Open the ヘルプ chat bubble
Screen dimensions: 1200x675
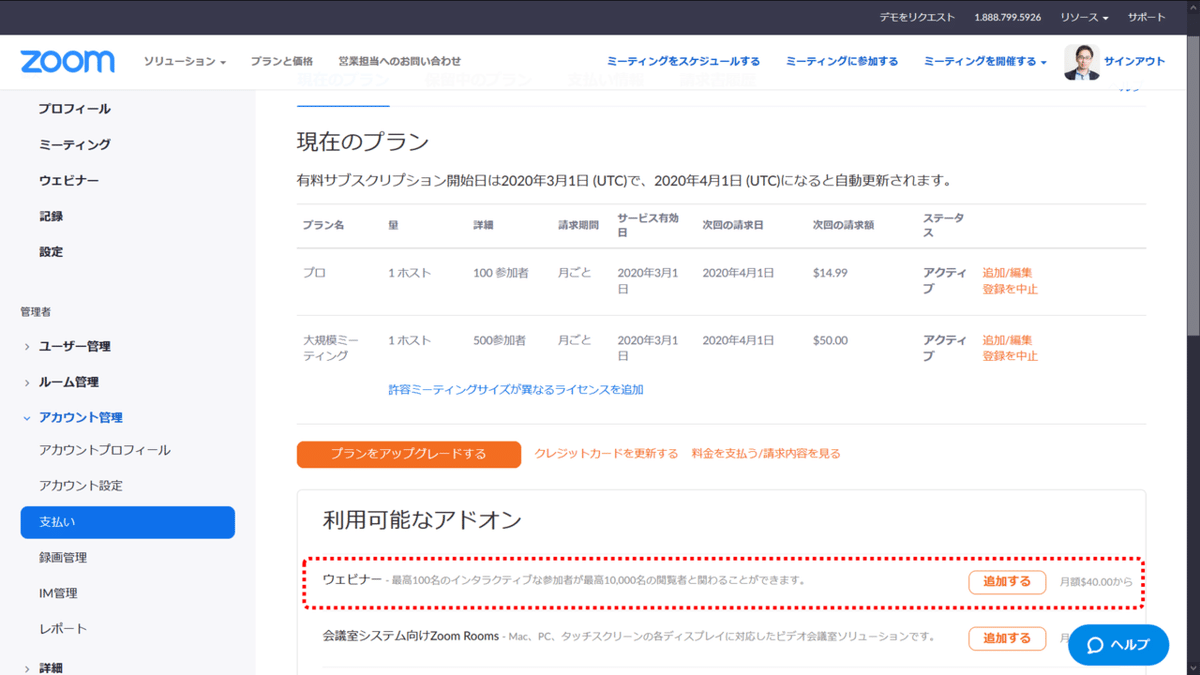coord(1117,645)
